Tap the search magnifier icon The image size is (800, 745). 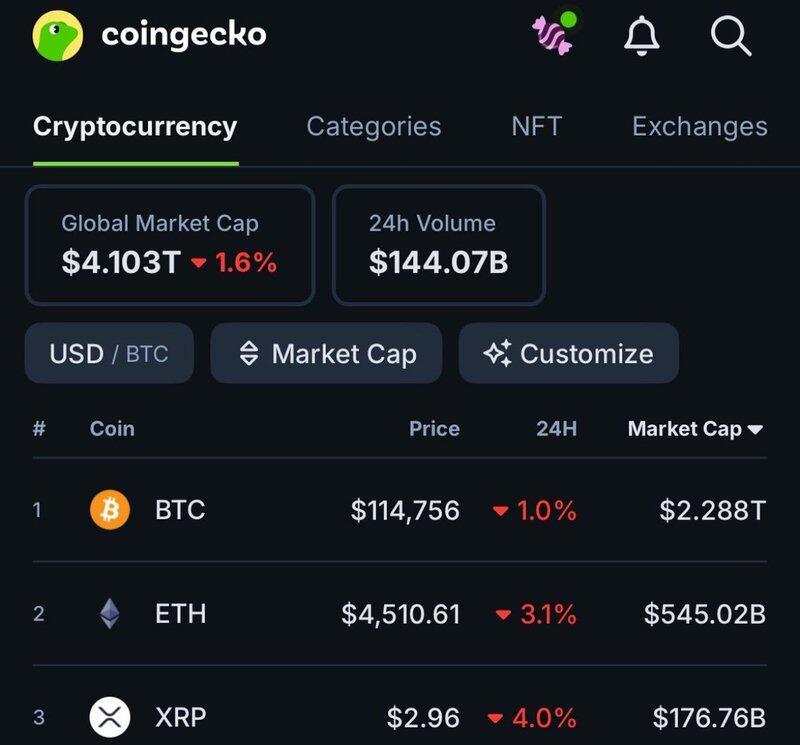tap(731, 35)
